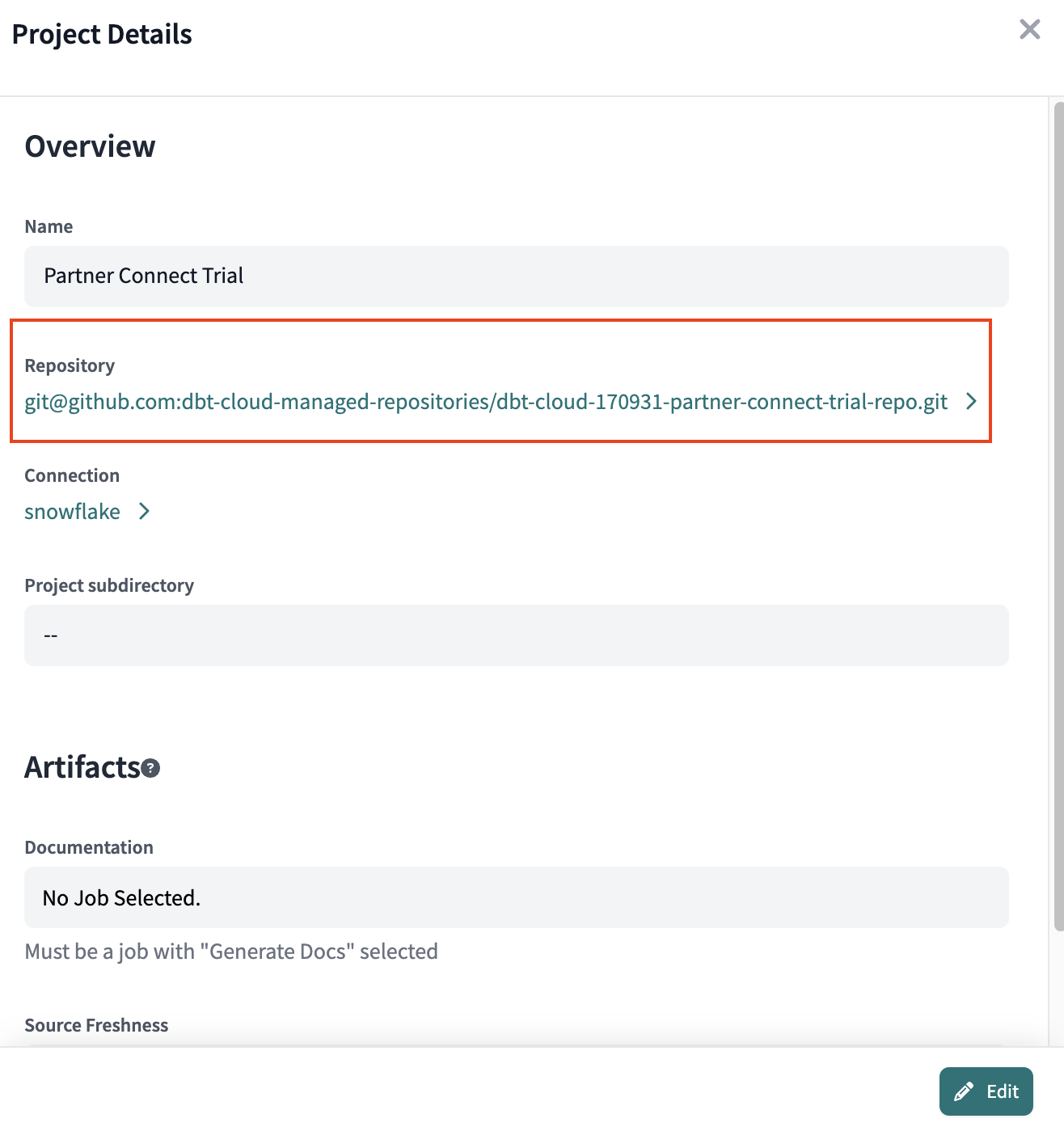Click the Edit button

point(986,1091)
